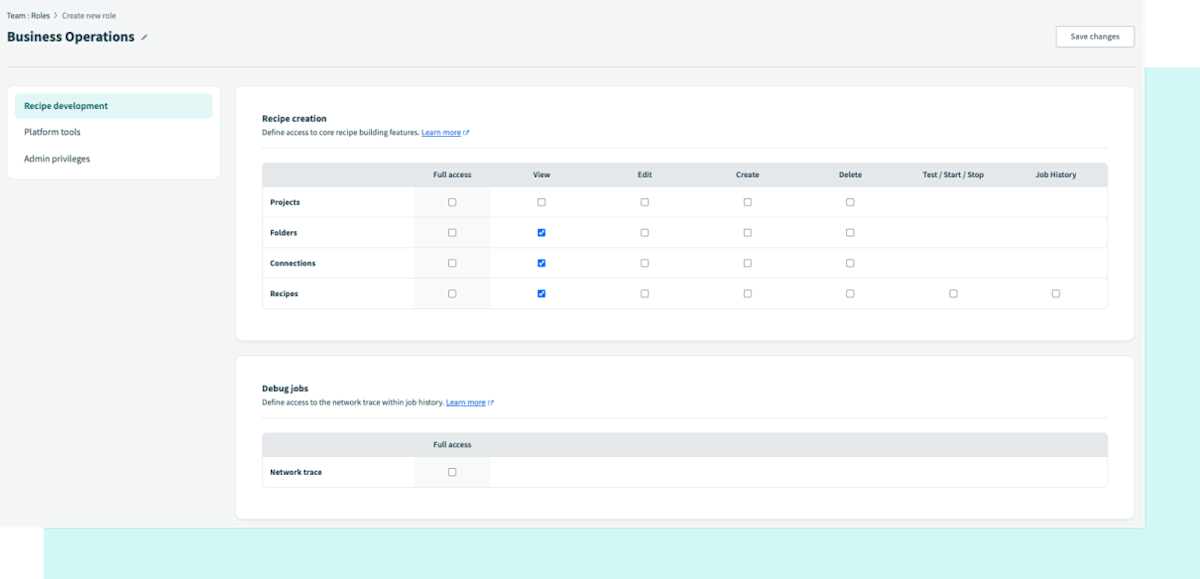Image resolution: width=1200 pixels, height=579 pixels.
Task: Uncheck View permission for Folders
Action: tap(541, 232)
